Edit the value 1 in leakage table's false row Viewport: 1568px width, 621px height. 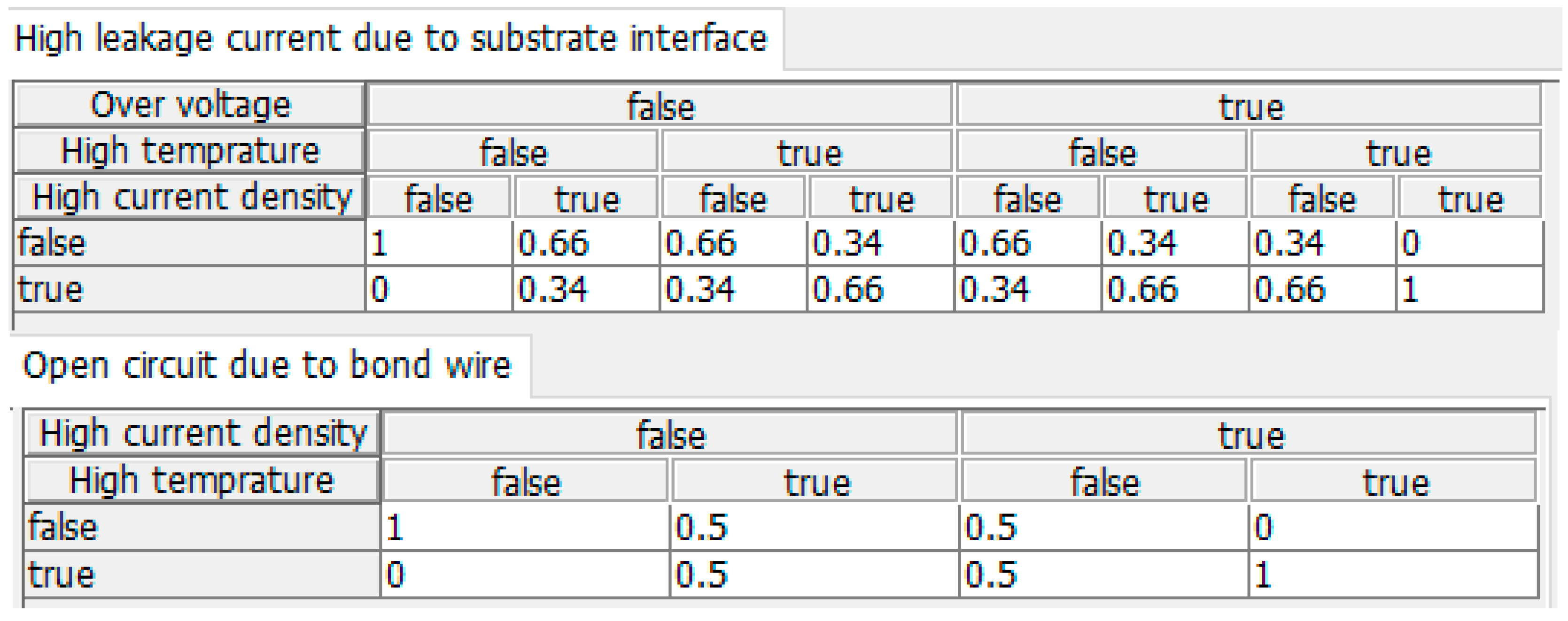pyautogui.click(x=438, y=243)
